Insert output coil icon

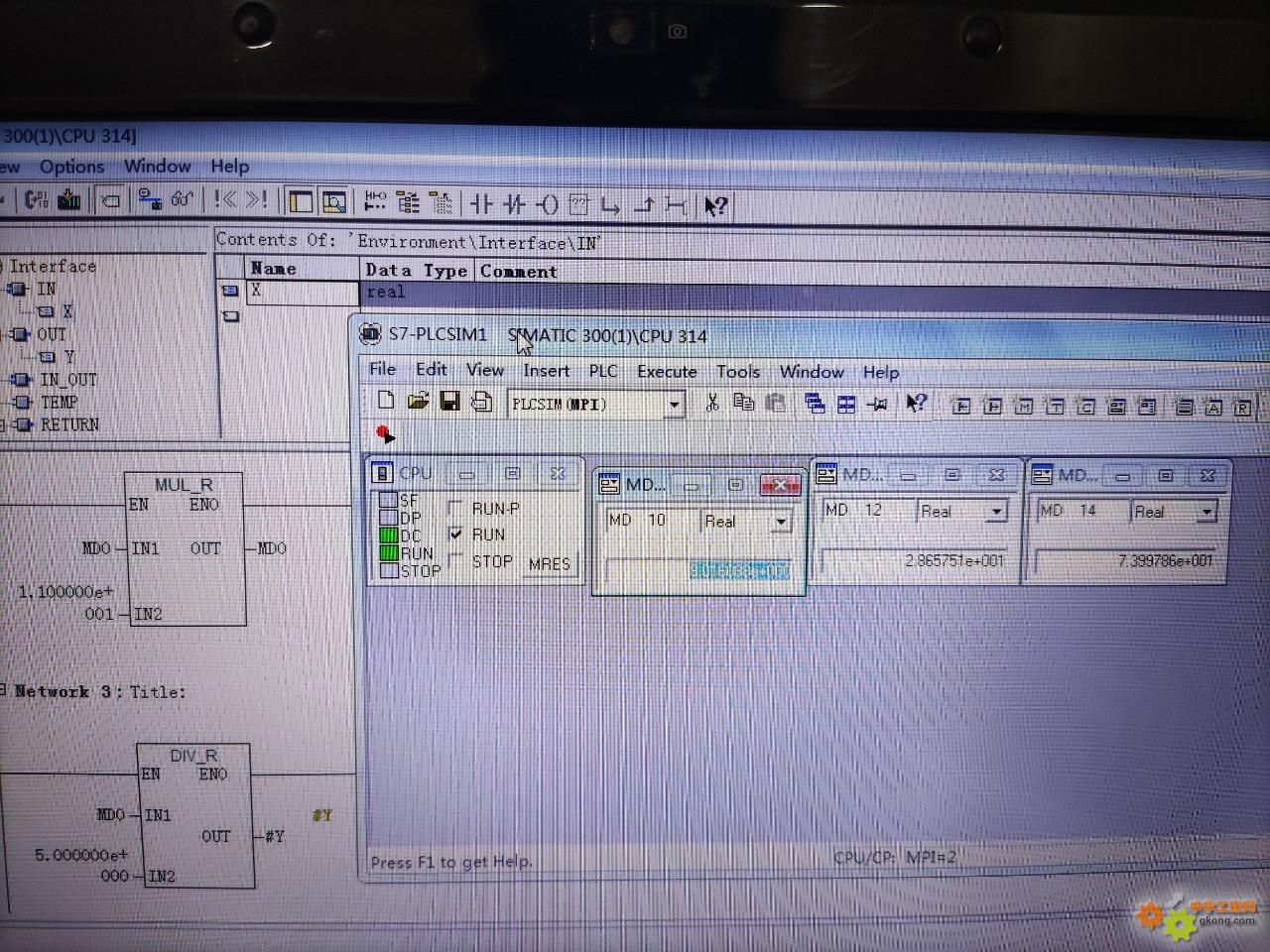[x=547, y=204]
